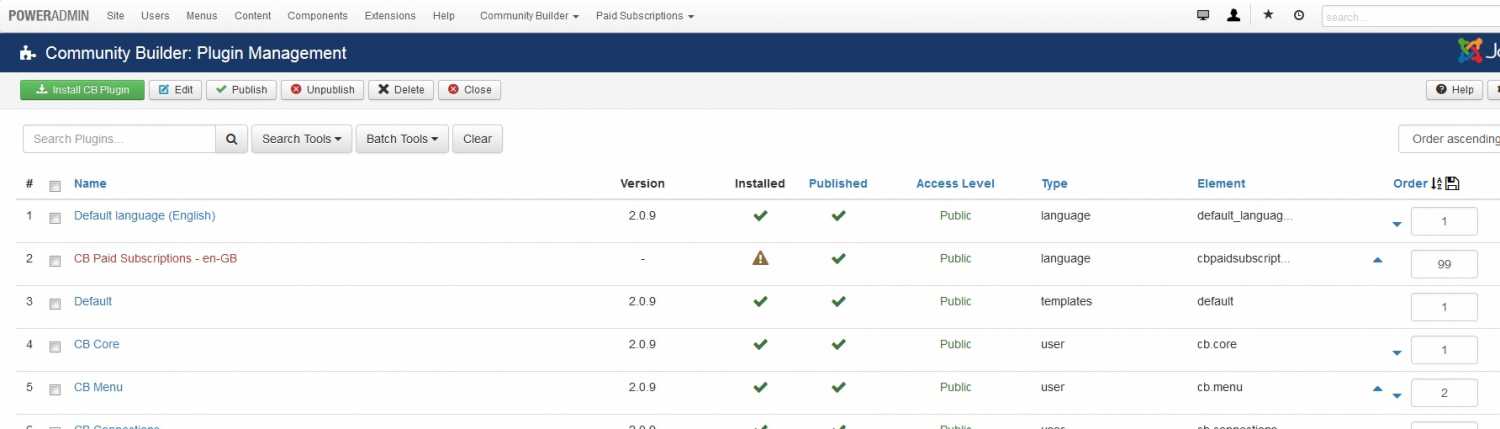Tick the checkbox for Default templates row
The height and width of the screenshot is (429, 1500).
point(55,303)
